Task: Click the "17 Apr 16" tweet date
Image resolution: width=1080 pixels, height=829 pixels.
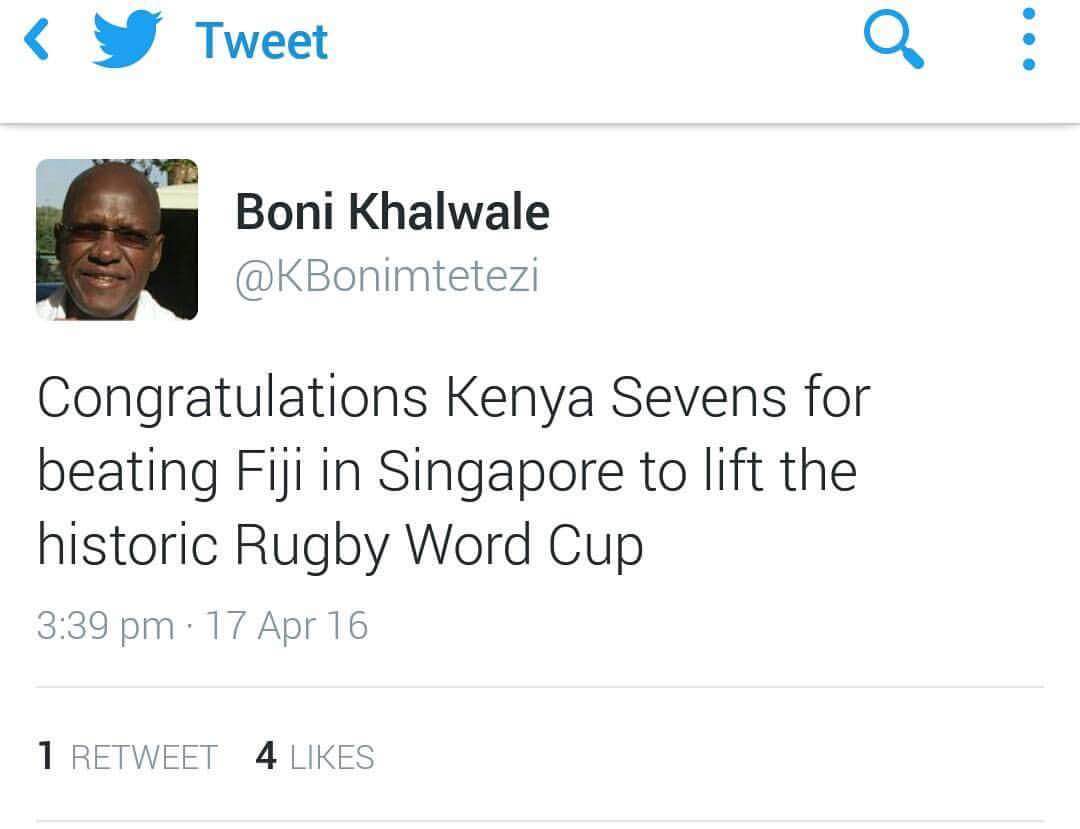Action: [287, 626]
